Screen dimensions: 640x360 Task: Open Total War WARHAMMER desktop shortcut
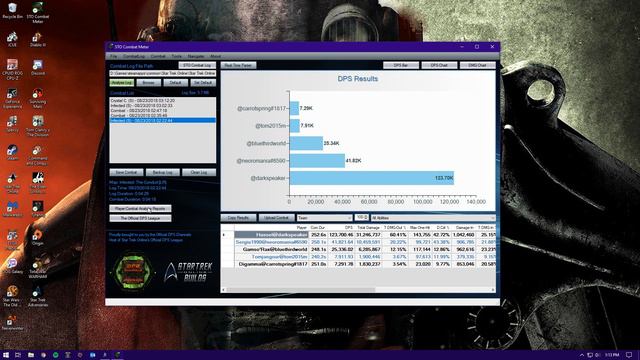[38, 268]
